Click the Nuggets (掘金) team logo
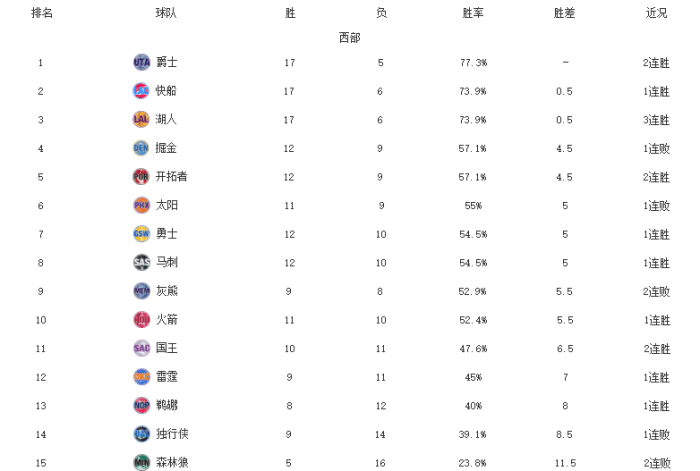Image resolution: width=700 pixels, height=471 pixels. (x=141, y=148)
